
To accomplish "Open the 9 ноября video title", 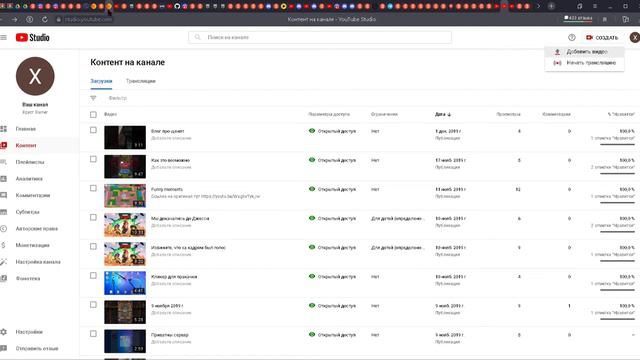I will pos(167,306).
